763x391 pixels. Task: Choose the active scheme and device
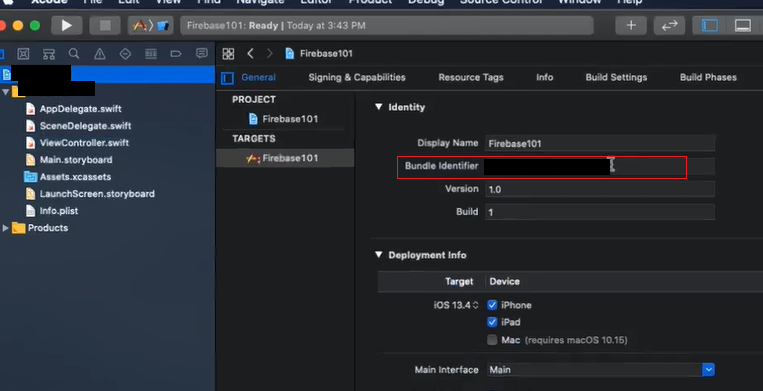point(150,25)
